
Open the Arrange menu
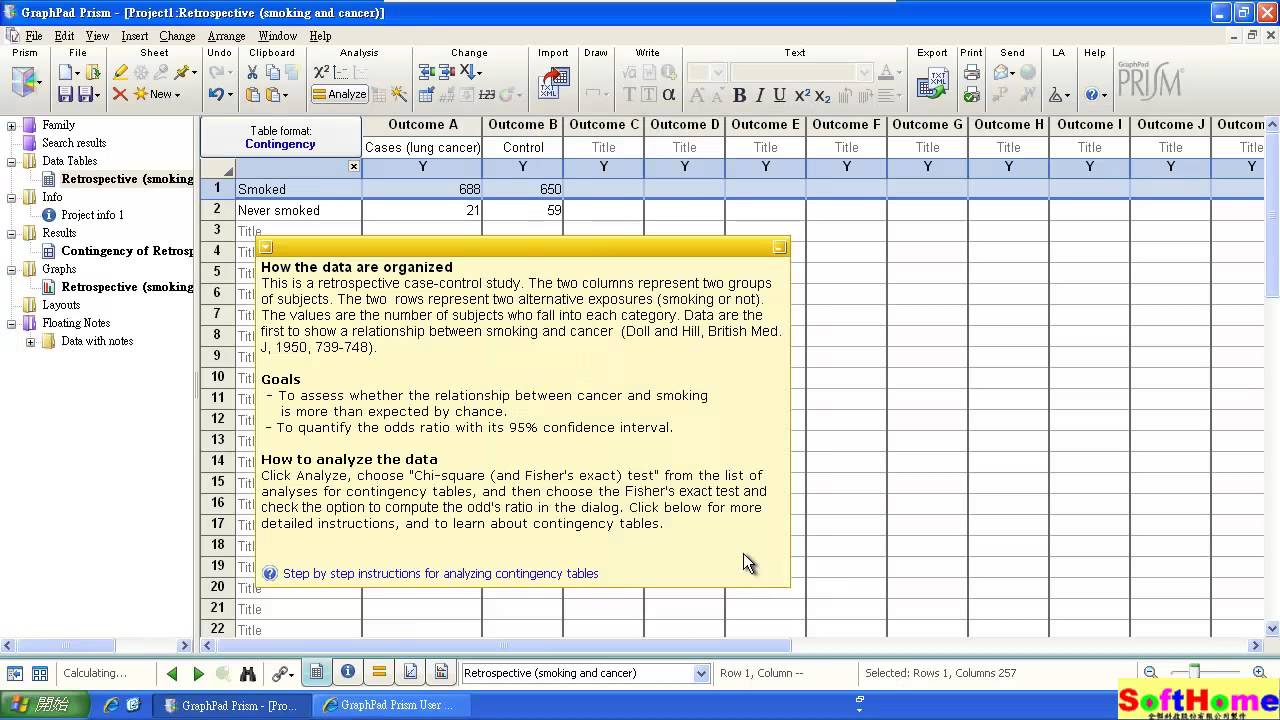tap(226, 36)
